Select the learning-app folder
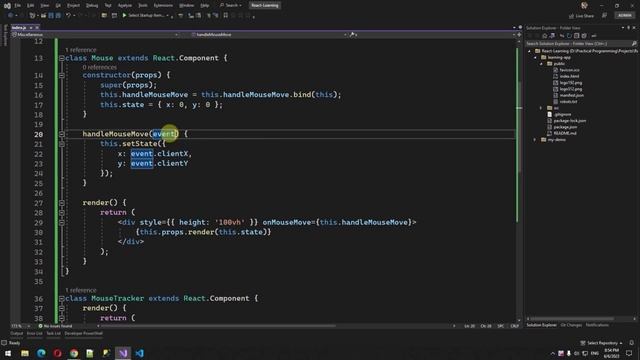640x360 pixels. click(558, 58)
